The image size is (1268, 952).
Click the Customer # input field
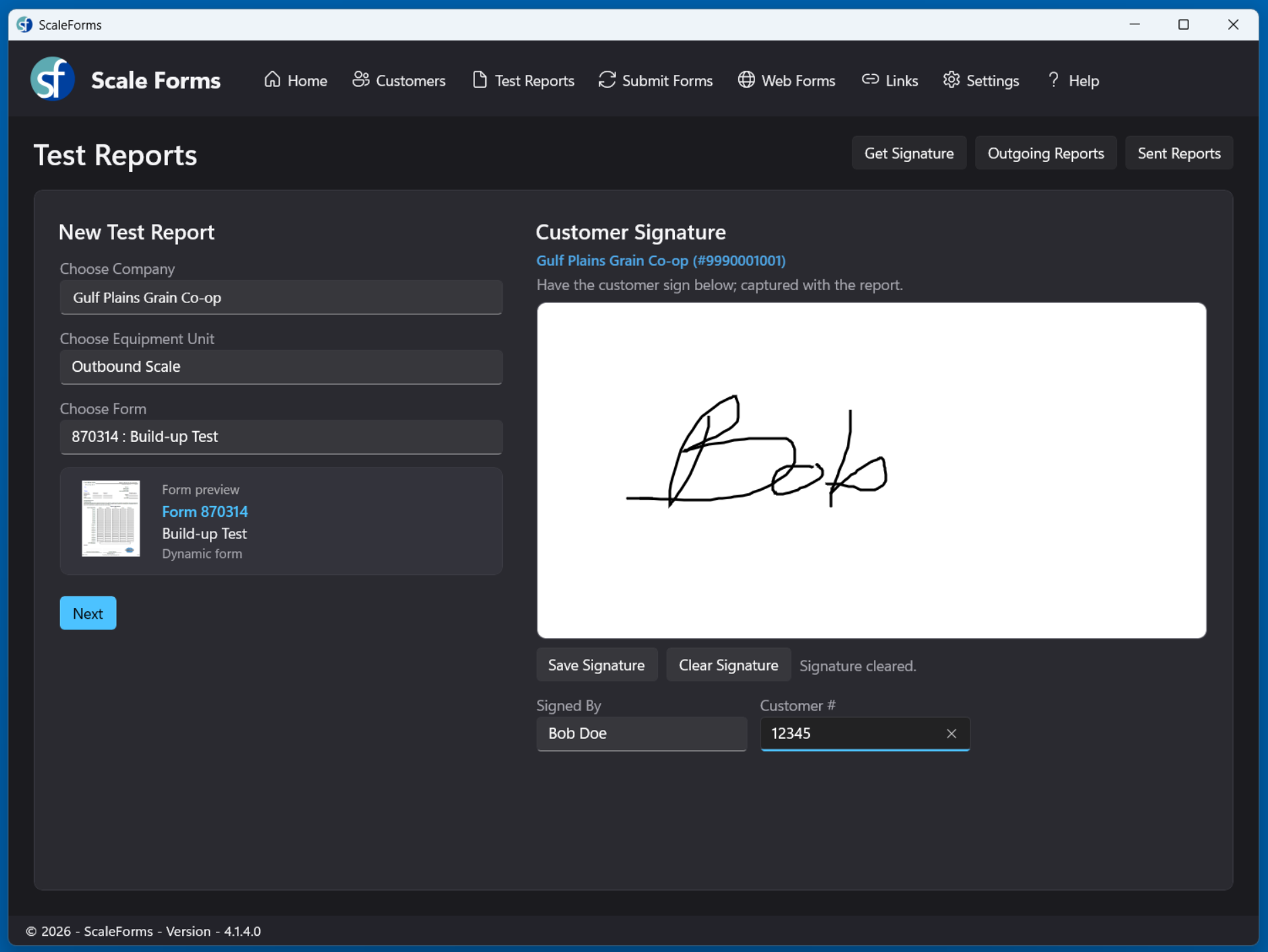[x=864, y=733]
